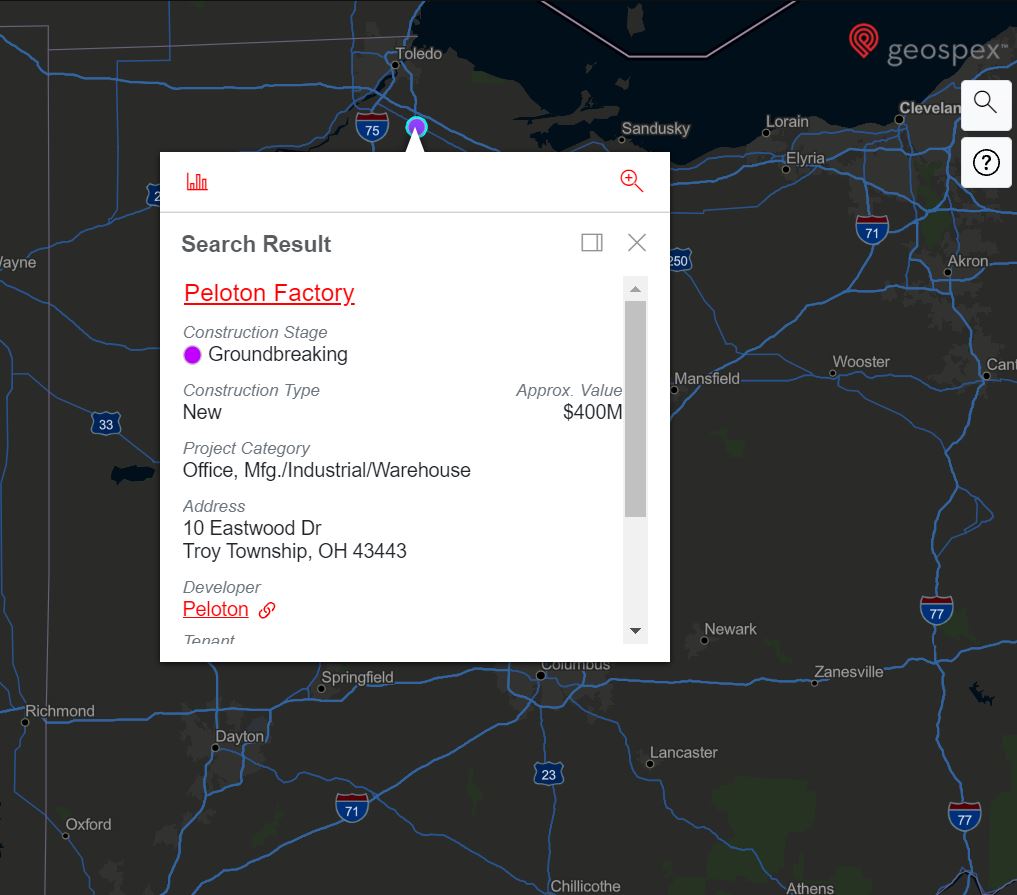Click the Chillicothe city label on map
The height and width of the screenshot is (895, 1017).
[x=585, y=886]
